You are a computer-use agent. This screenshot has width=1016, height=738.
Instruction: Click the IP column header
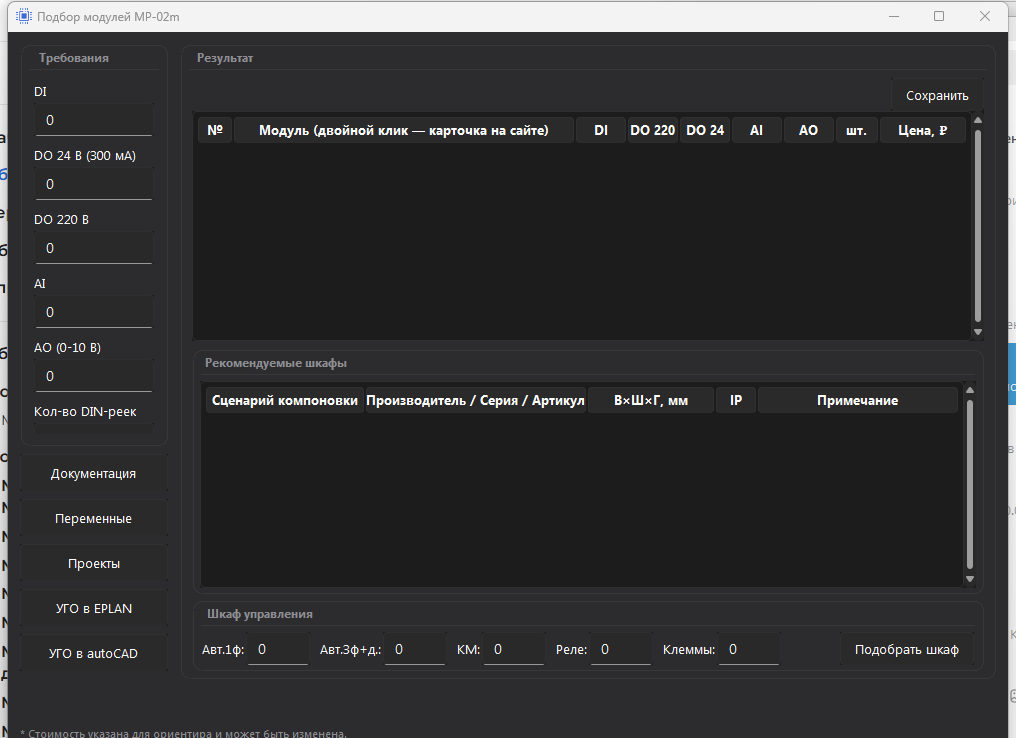pyautogui.click(x=736, y=400)
